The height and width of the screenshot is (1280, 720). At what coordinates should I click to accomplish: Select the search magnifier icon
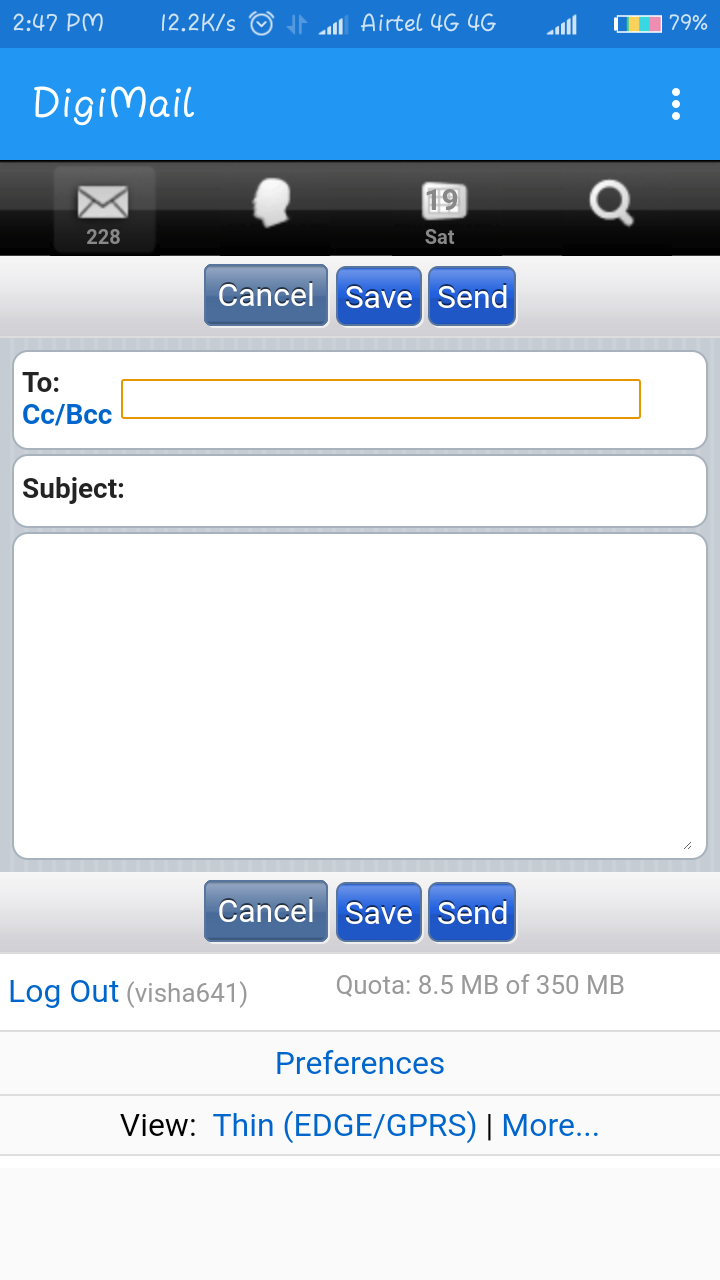pyautogui.click(x=611, y=203)
